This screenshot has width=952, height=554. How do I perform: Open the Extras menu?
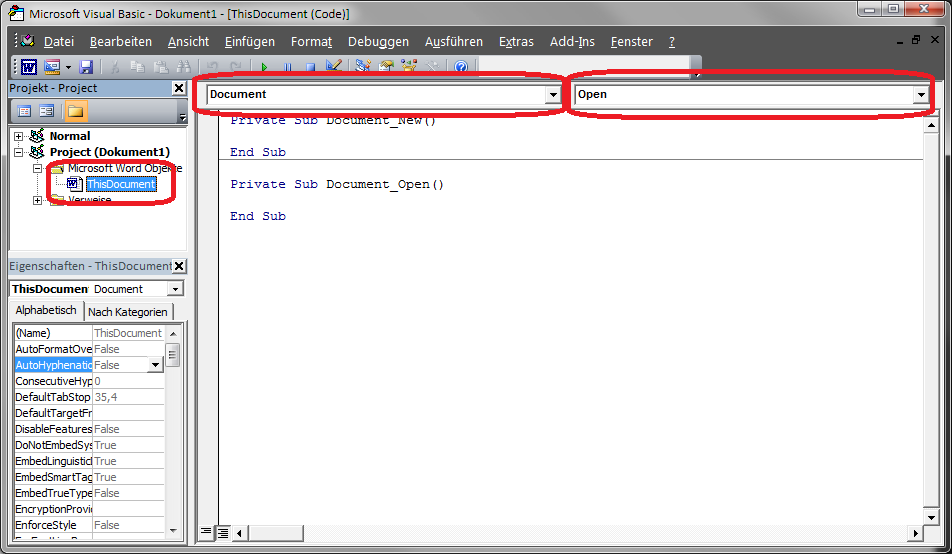coord(516,41)
